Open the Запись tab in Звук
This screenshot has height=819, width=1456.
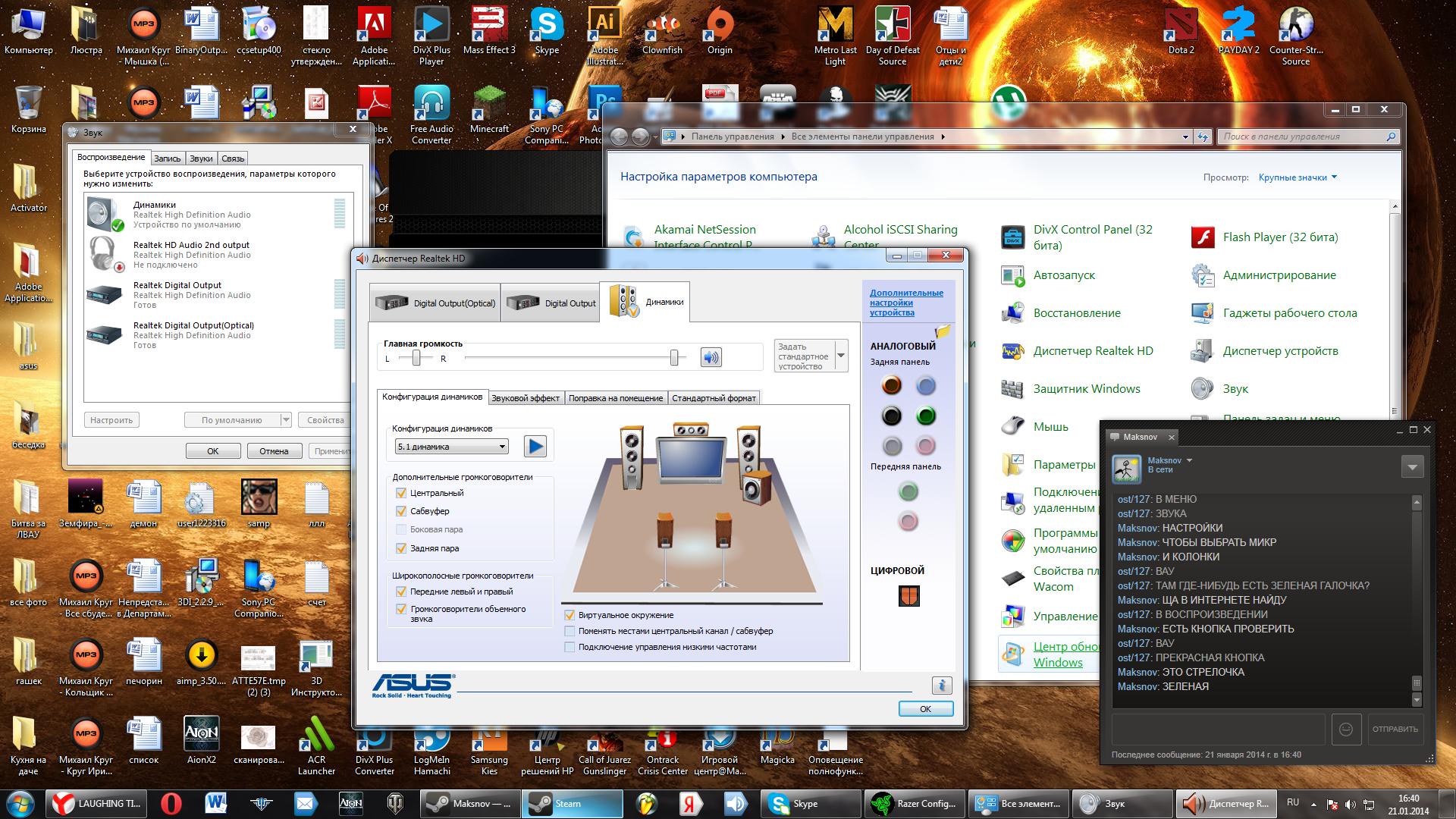click(x=167, y=158)
